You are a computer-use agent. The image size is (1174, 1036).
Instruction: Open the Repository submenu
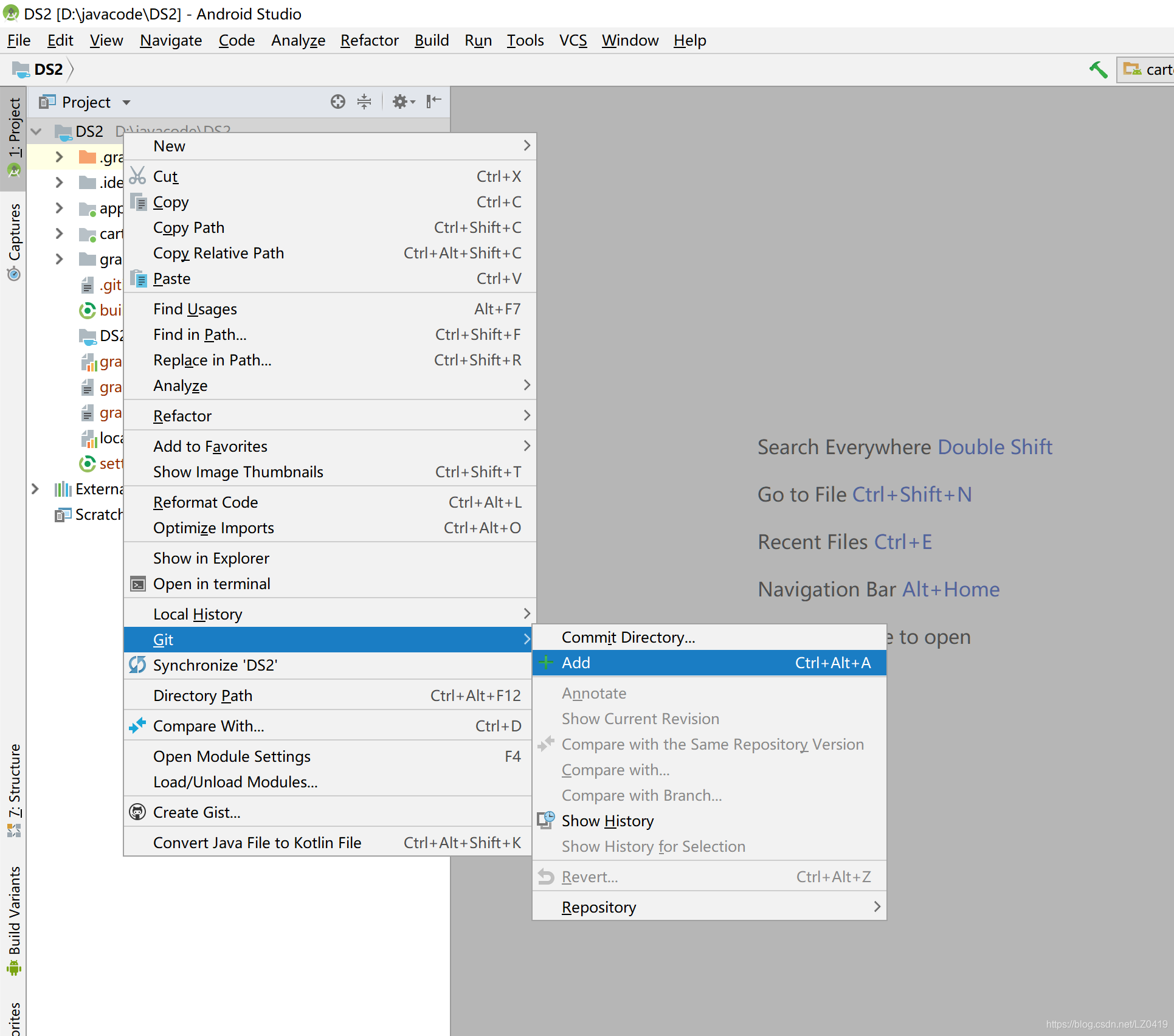pyautogui.click(x=710, y=907)
